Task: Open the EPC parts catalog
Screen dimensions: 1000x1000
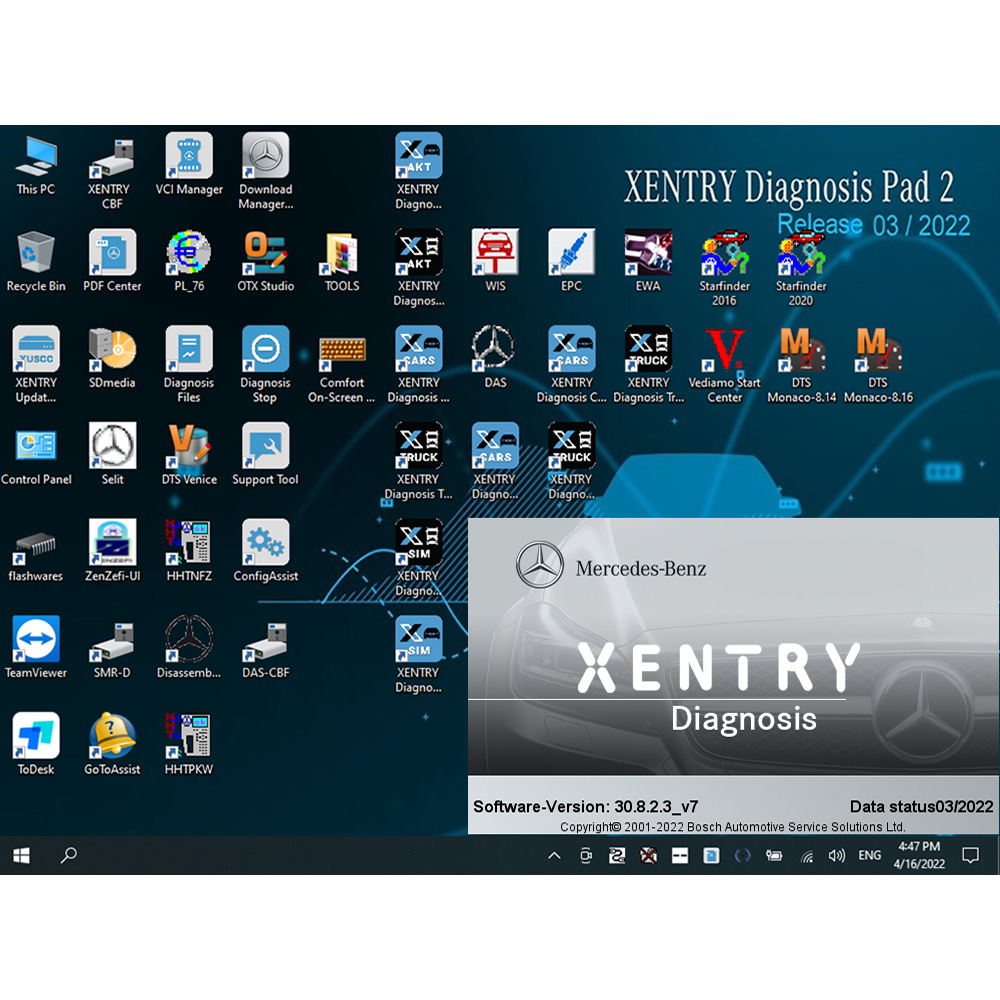Action: tap(571, 260)
